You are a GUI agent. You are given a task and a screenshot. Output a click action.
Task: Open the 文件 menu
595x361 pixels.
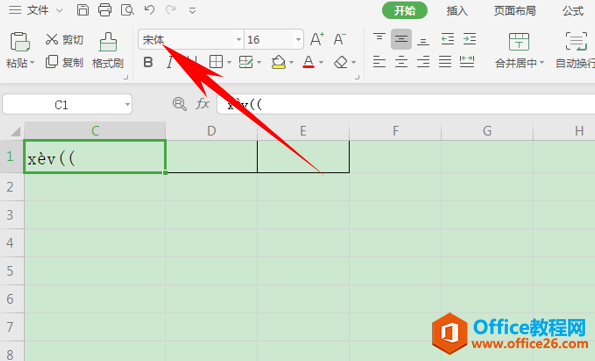38,10
